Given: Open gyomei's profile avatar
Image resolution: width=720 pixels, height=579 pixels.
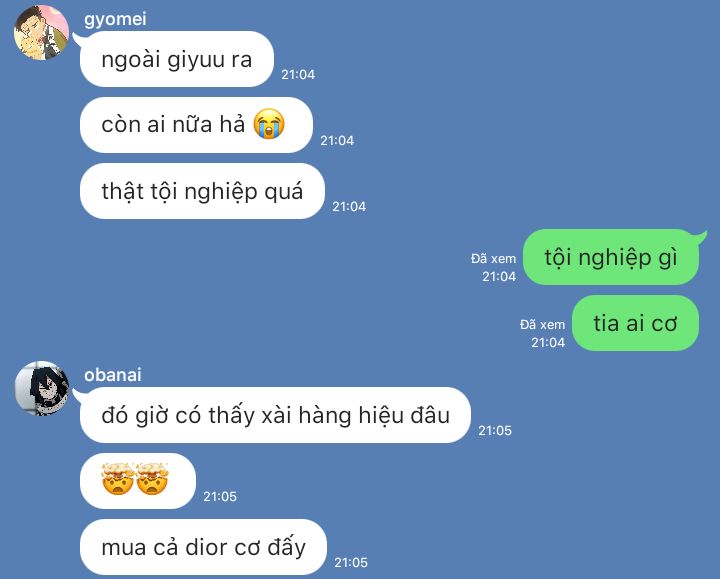Looking at the screenshot, I should tap(42, 33).
